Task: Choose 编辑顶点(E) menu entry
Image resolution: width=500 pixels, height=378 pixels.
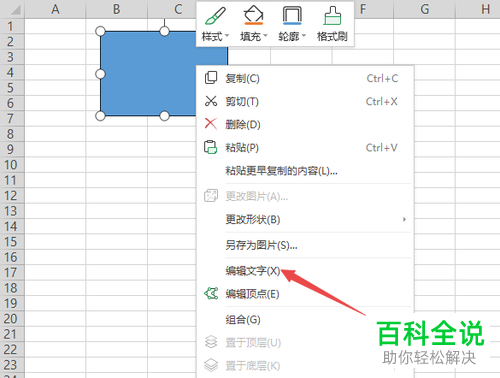Action: pos(305,294)
